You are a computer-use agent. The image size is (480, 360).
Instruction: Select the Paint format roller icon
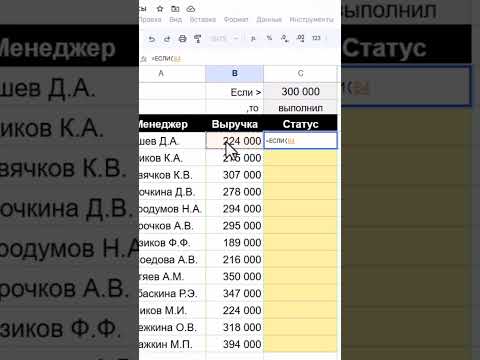tap(198, 39)
